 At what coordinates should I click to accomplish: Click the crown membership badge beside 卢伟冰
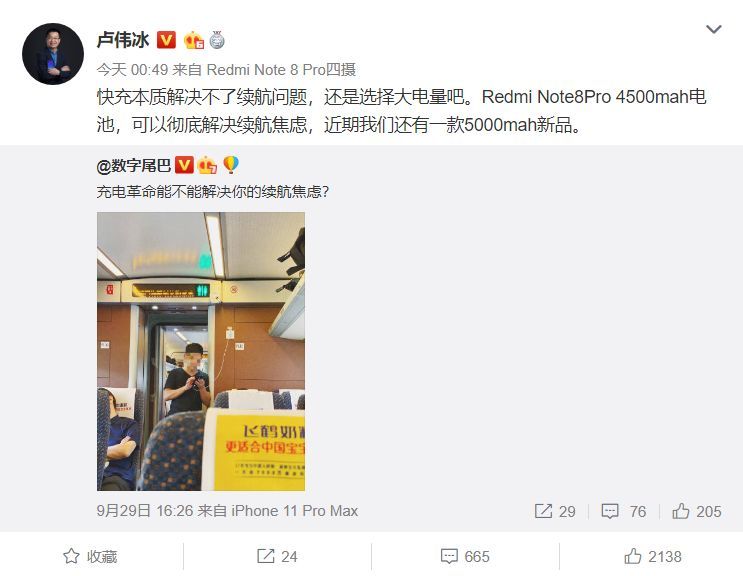click(194, 40)
